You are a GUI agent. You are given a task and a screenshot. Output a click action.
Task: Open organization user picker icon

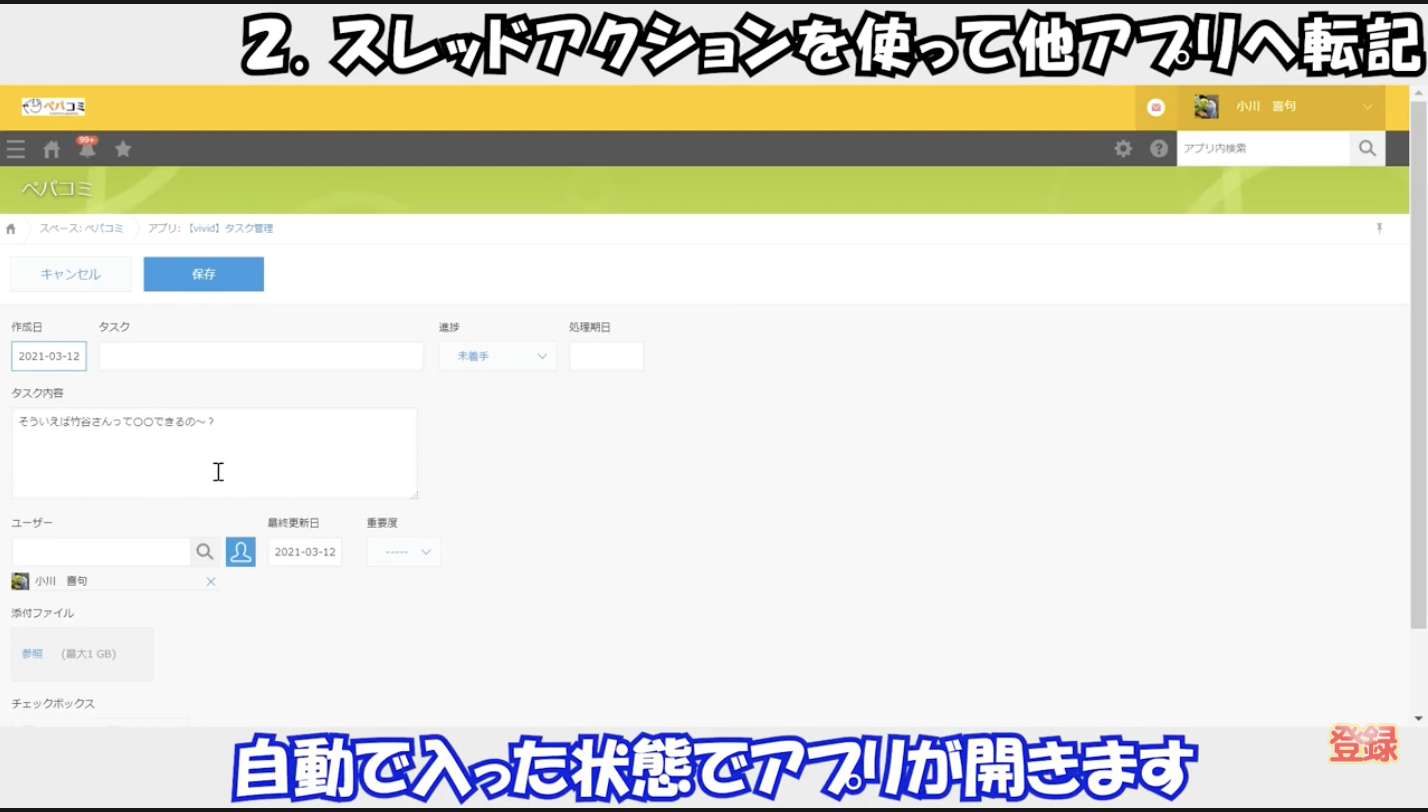240,552
